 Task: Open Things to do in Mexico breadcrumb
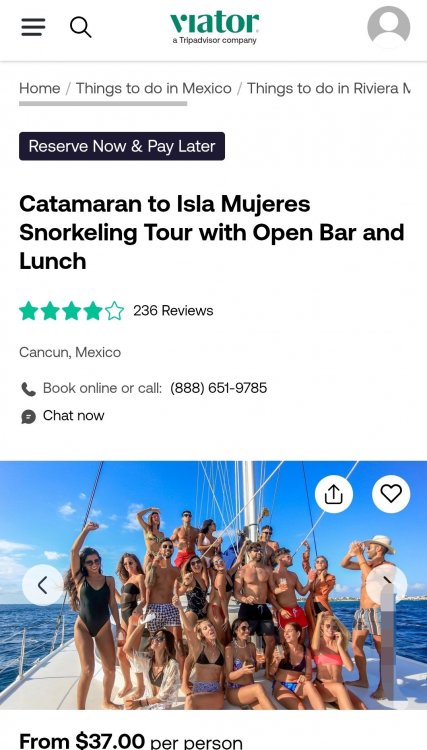tap(153, 88)
